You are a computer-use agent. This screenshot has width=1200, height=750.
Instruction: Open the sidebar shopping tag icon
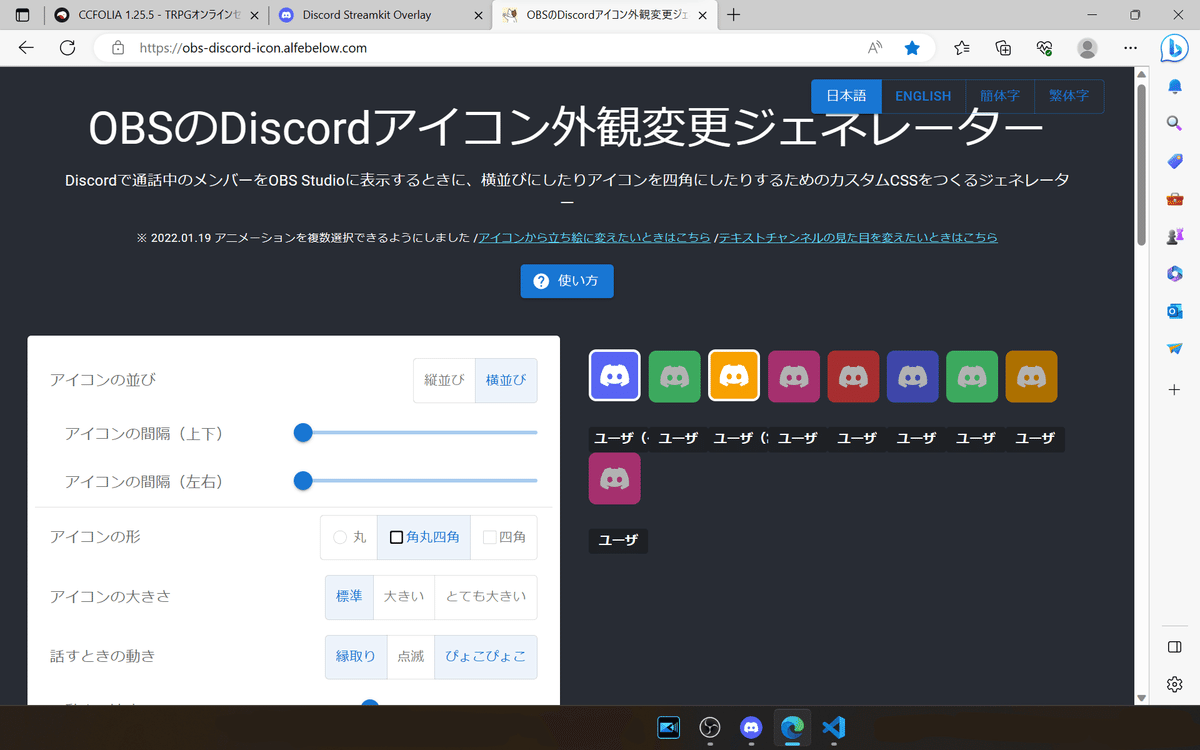click(1175, 161)
